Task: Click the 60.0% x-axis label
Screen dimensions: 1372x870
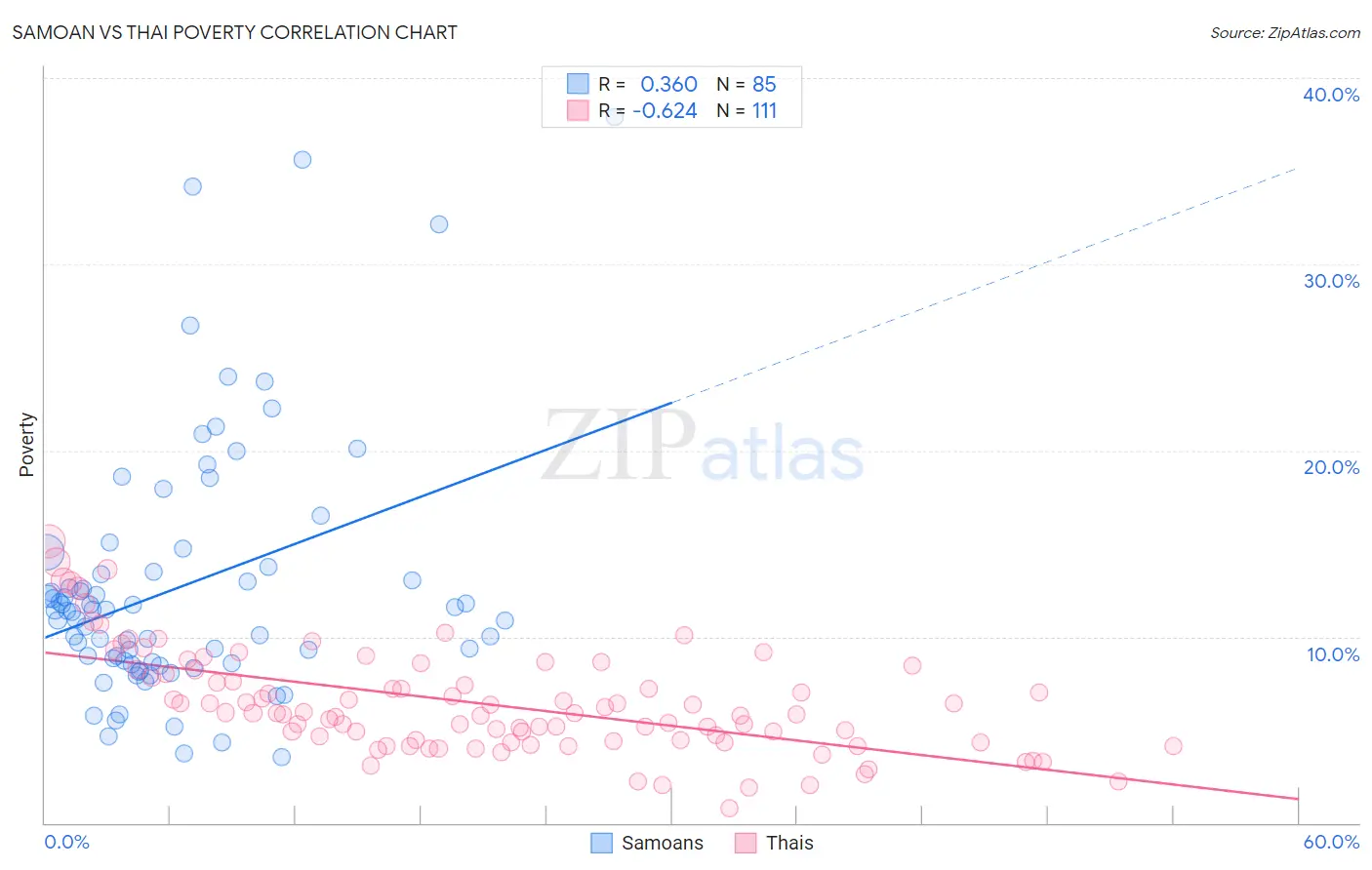Action: (1331, 842)
